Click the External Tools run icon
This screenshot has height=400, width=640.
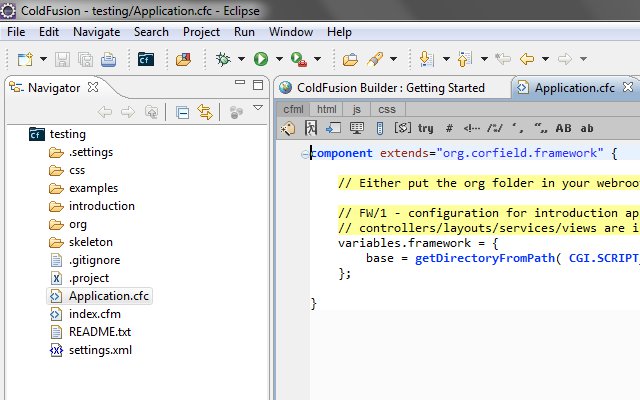click(x=299, y=59)
